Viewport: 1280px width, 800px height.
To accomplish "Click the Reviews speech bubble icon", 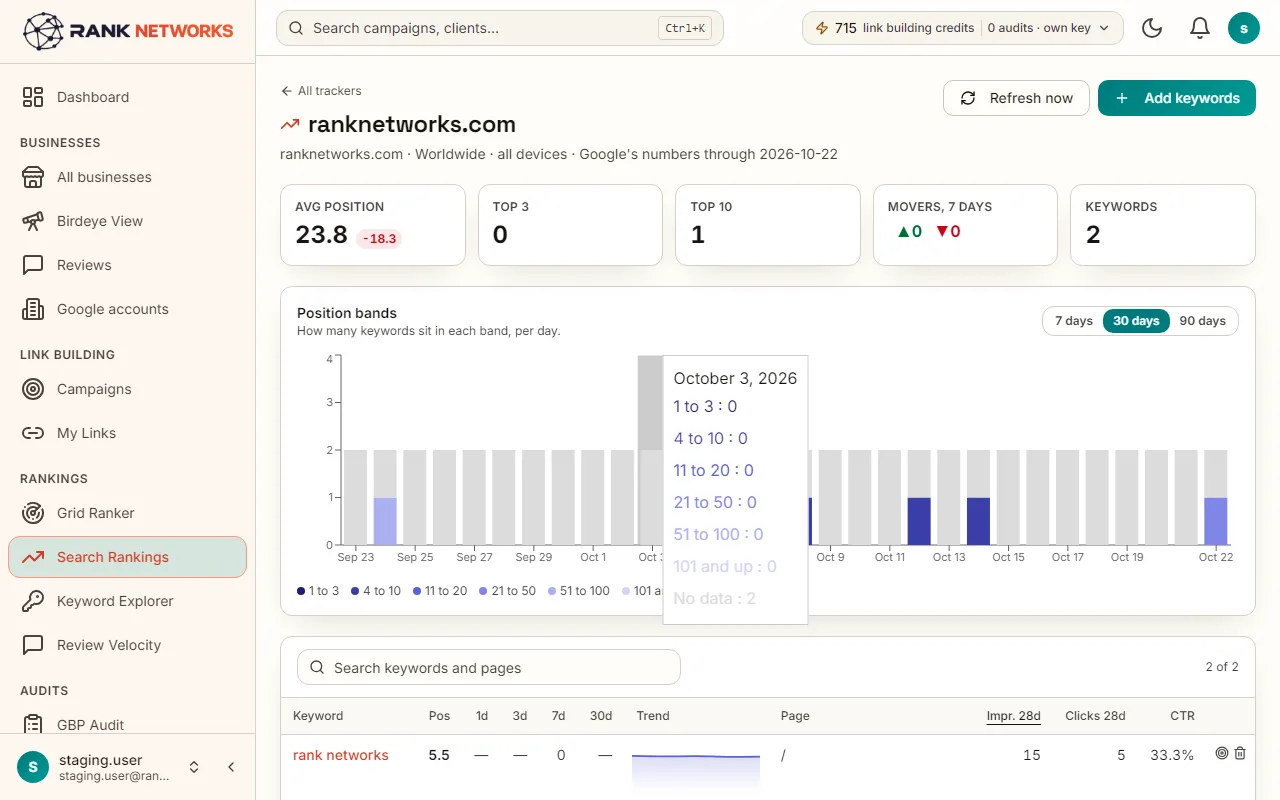I will coord(33,265).
